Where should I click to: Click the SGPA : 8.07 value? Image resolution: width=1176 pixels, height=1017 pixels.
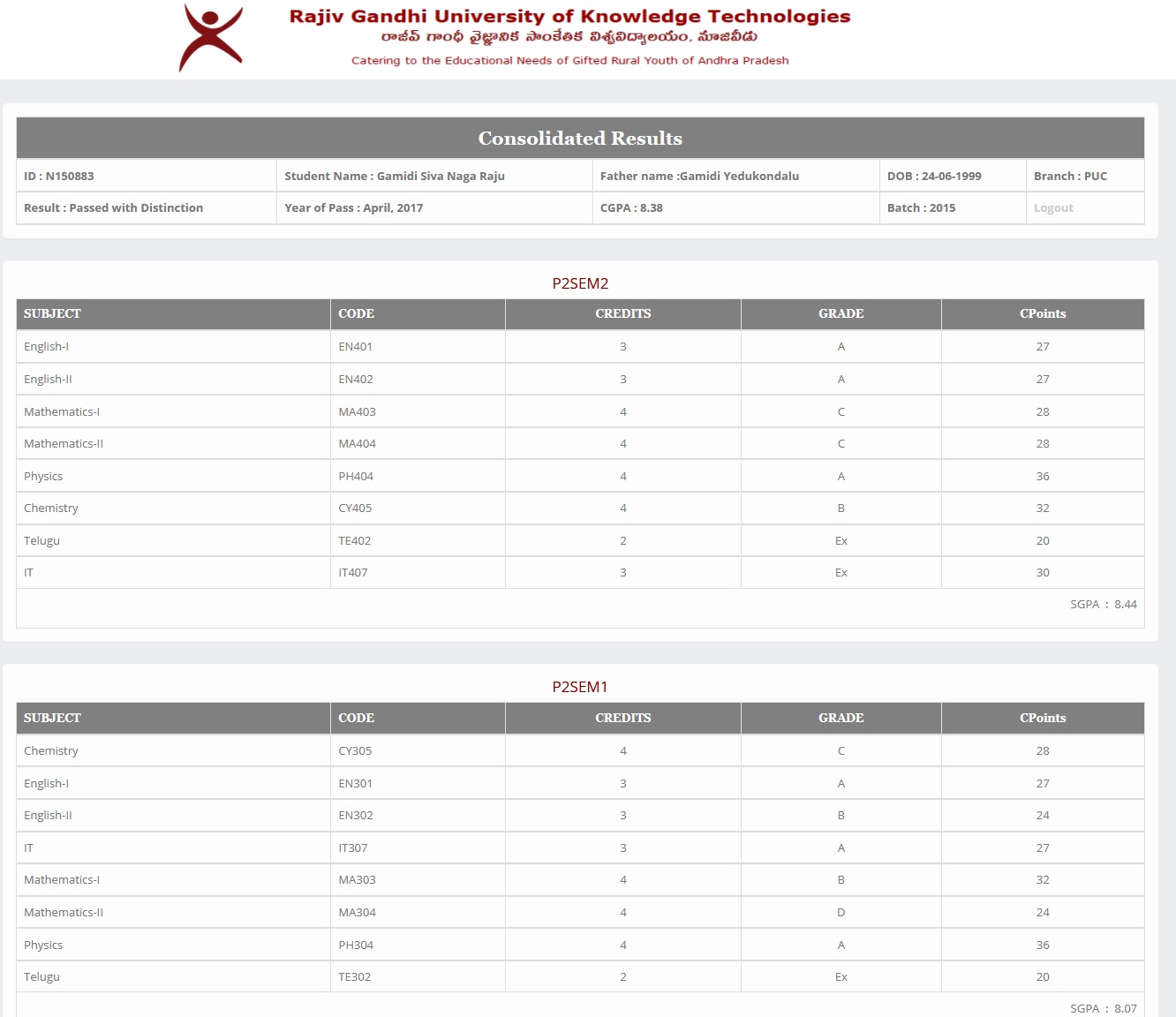coord(1104,1008)
